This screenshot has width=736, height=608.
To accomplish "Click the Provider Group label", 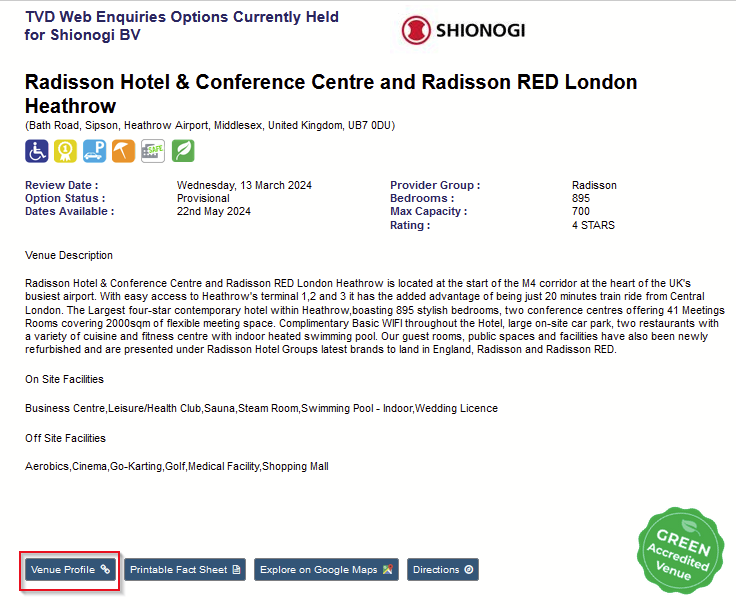I will 435,185.
